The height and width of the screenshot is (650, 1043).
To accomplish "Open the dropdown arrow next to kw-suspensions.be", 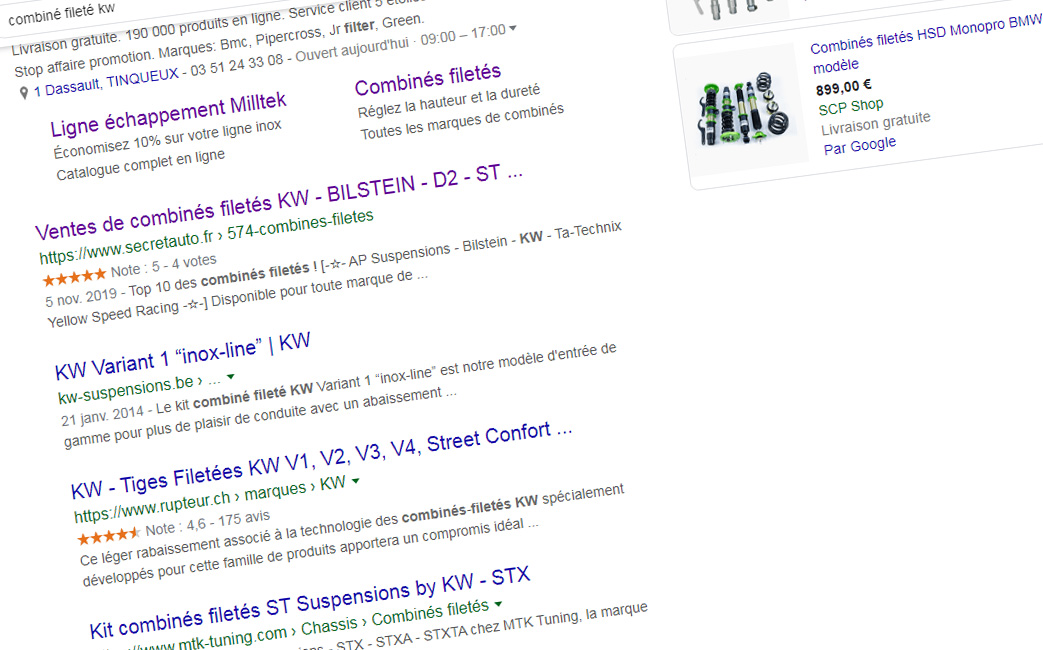I will [x=230, y=377].
